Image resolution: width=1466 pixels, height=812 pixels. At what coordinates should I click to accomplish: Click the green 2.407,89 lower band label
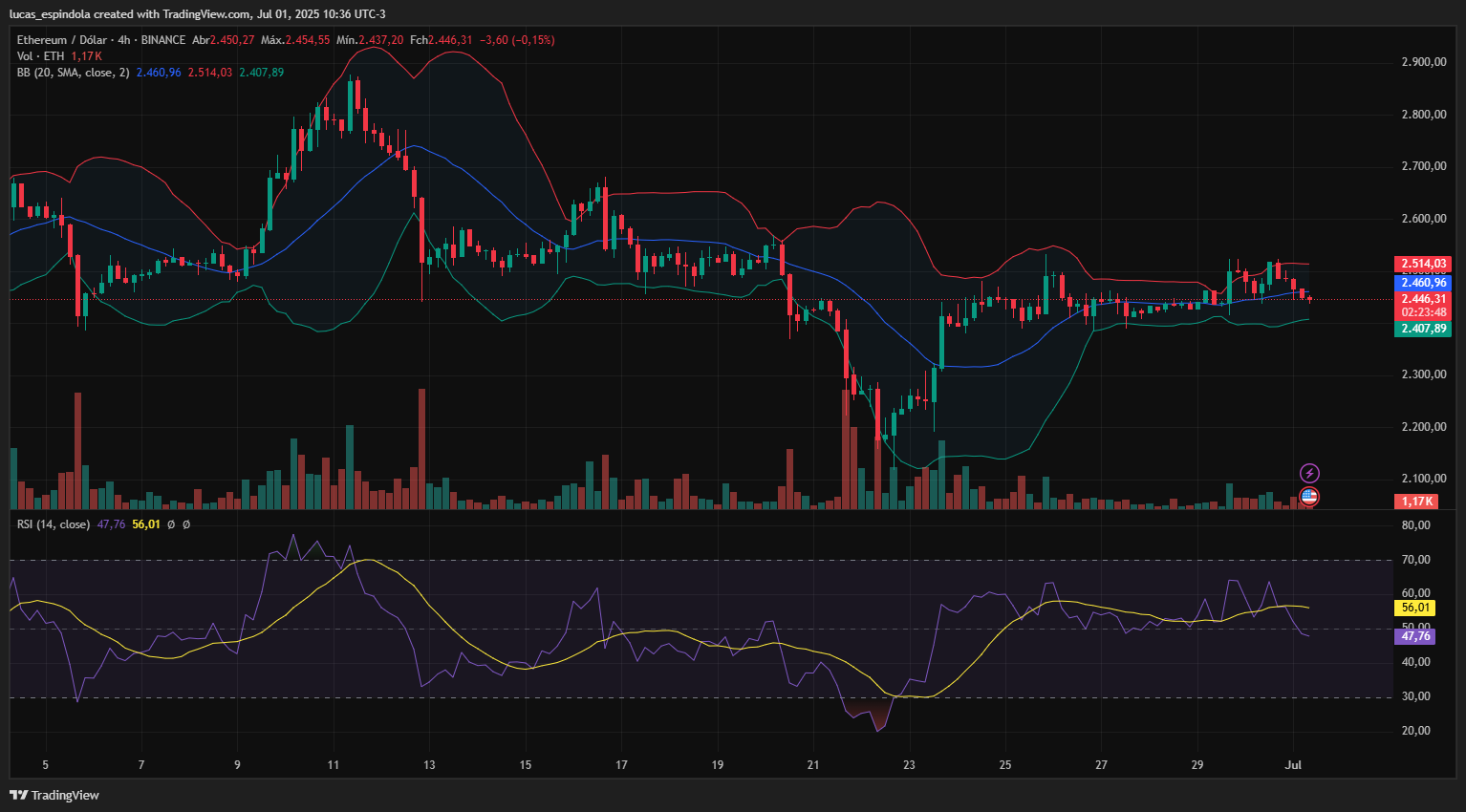[1423, 329]
